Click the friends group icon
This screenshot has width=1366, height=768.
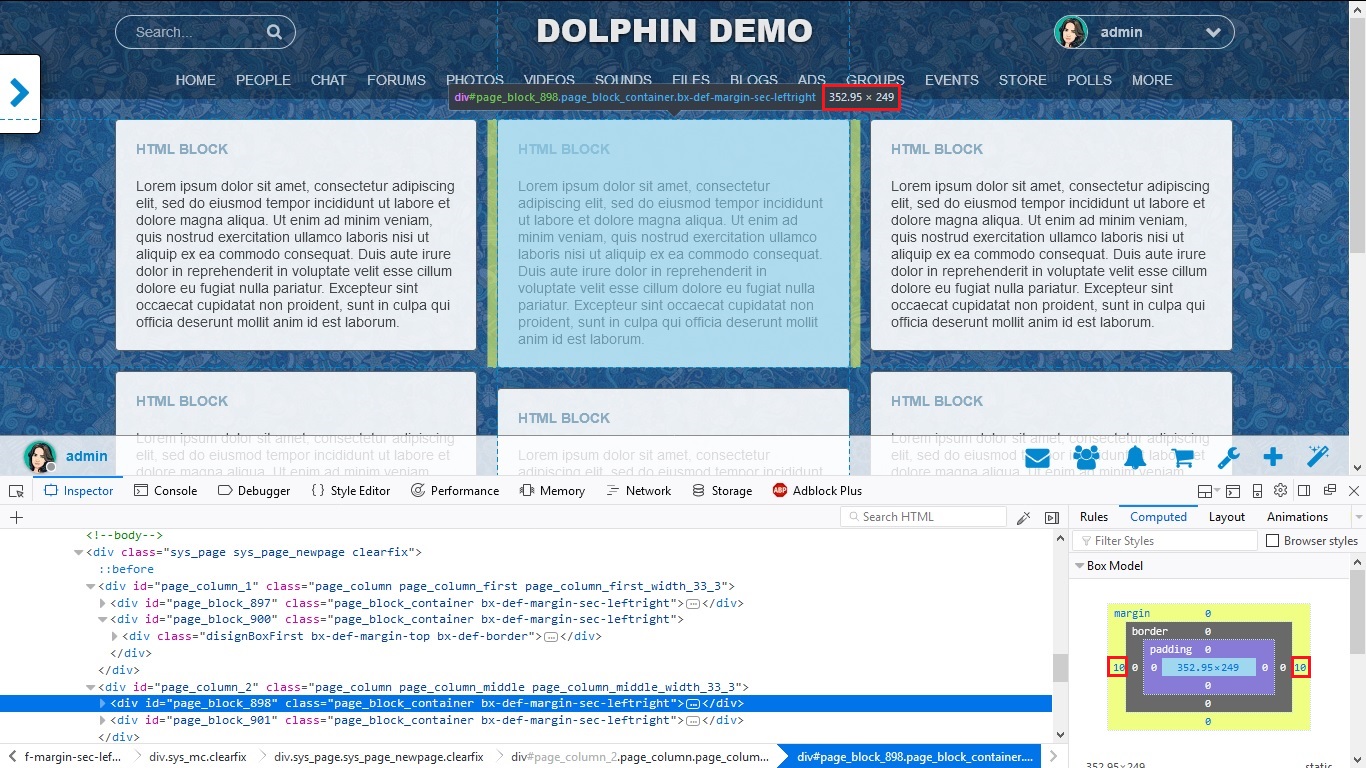pos(1086,457)
